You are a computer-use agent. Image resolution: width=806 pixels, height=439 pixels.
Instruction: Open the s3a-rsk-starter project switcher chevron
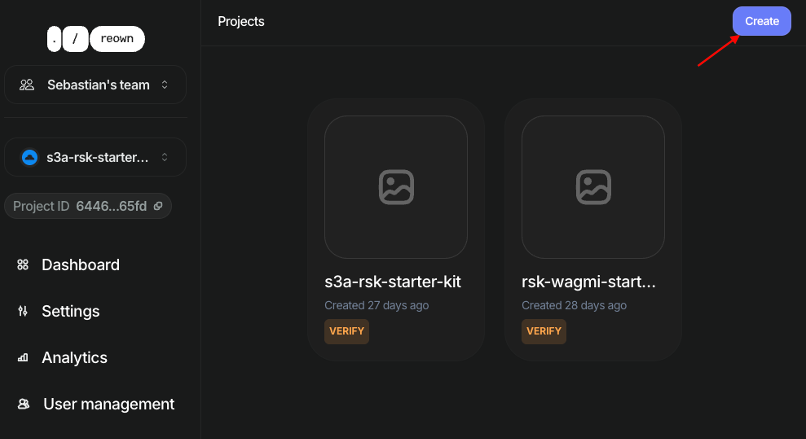click(x=164, y=157)
